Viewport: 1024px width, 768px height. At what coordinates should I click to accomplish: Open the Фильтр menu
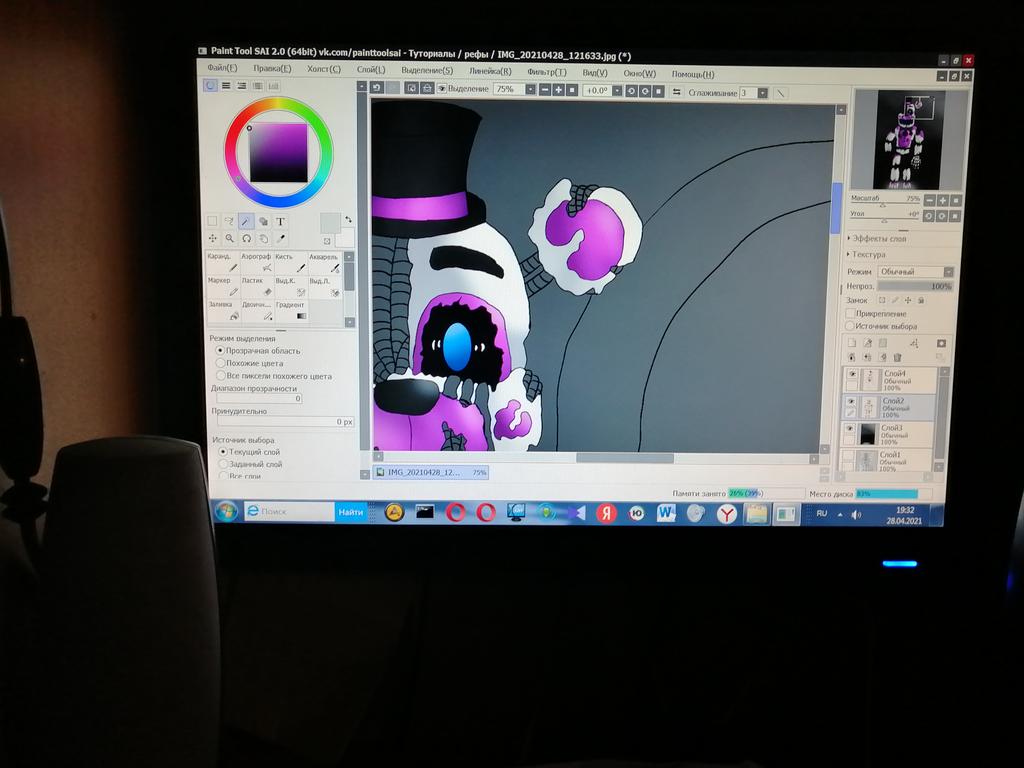click(547, 72)
